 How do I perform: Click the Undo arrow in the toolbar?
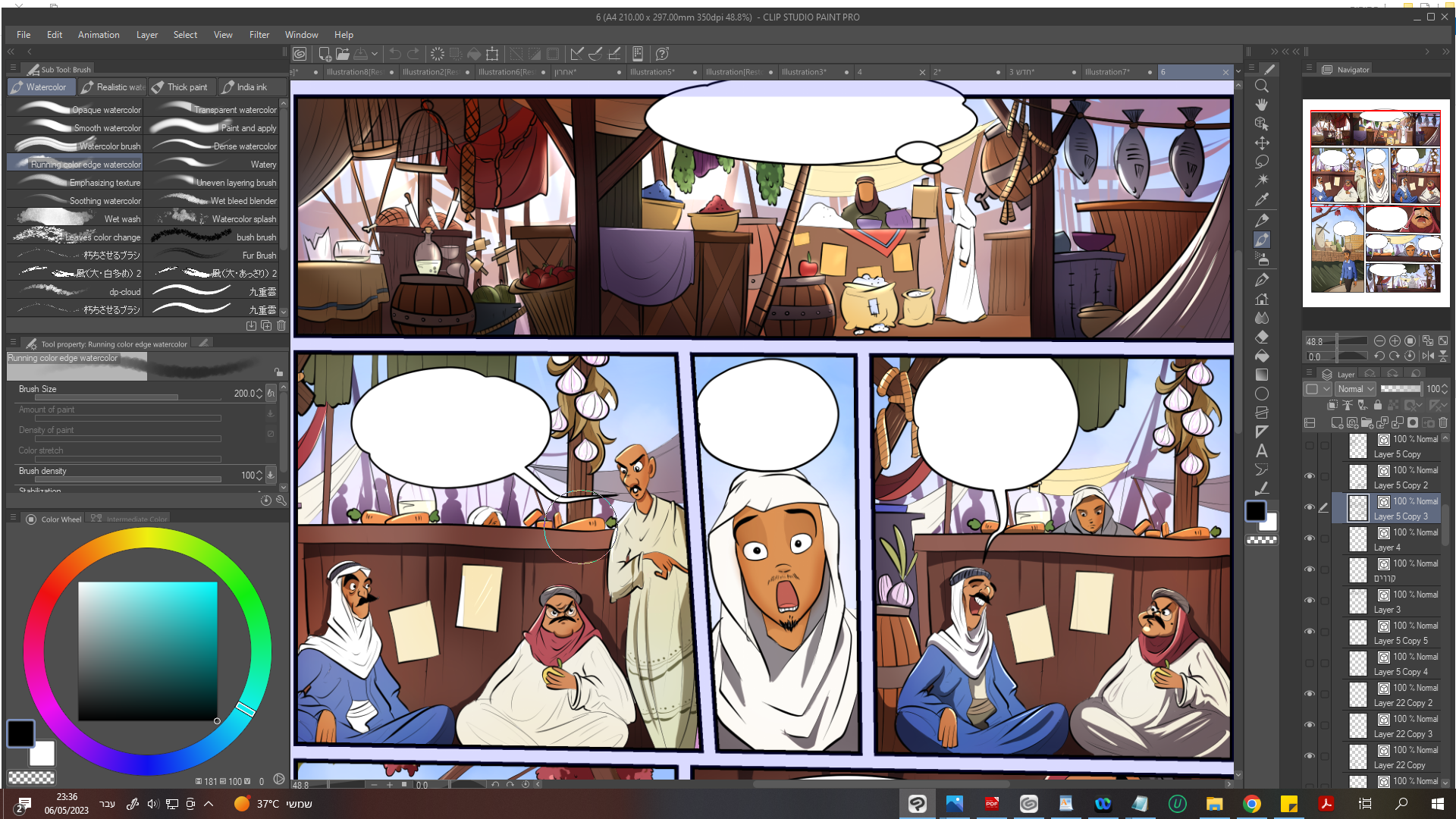tap(395, 54)
